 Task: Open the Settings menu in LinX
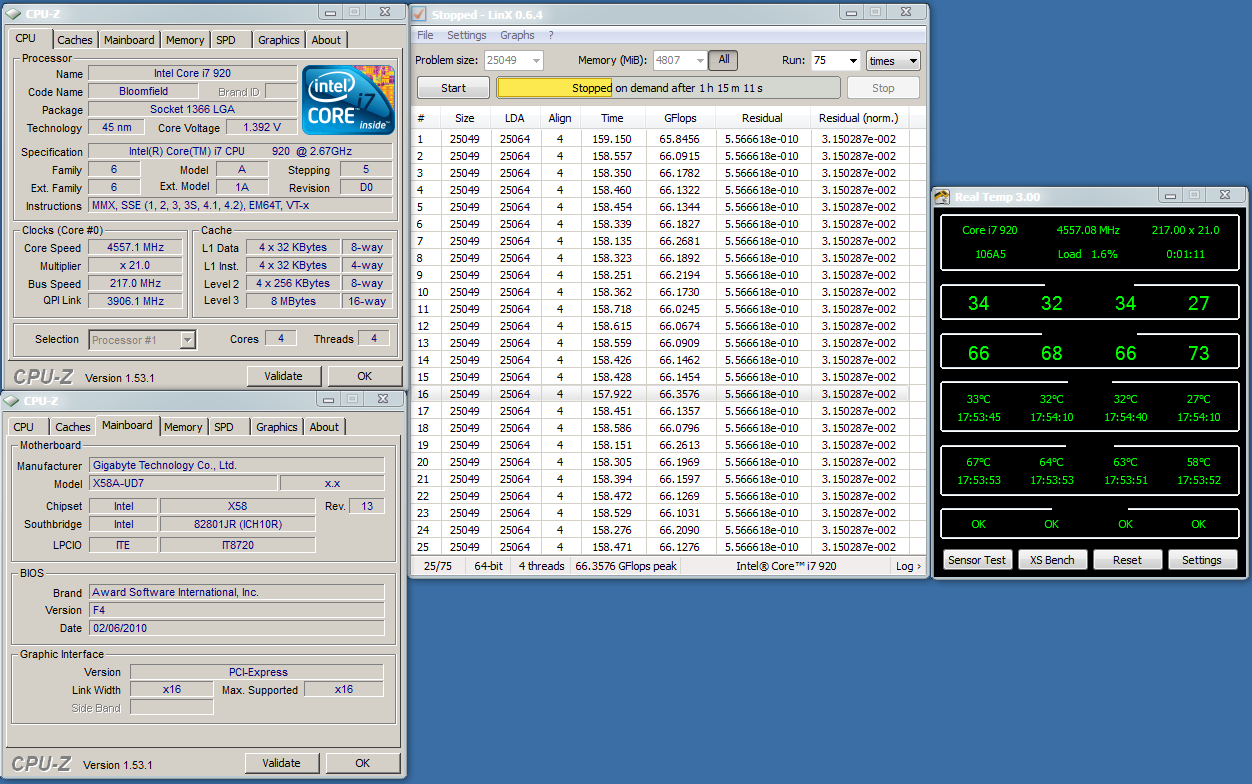[x=466, y=35]
